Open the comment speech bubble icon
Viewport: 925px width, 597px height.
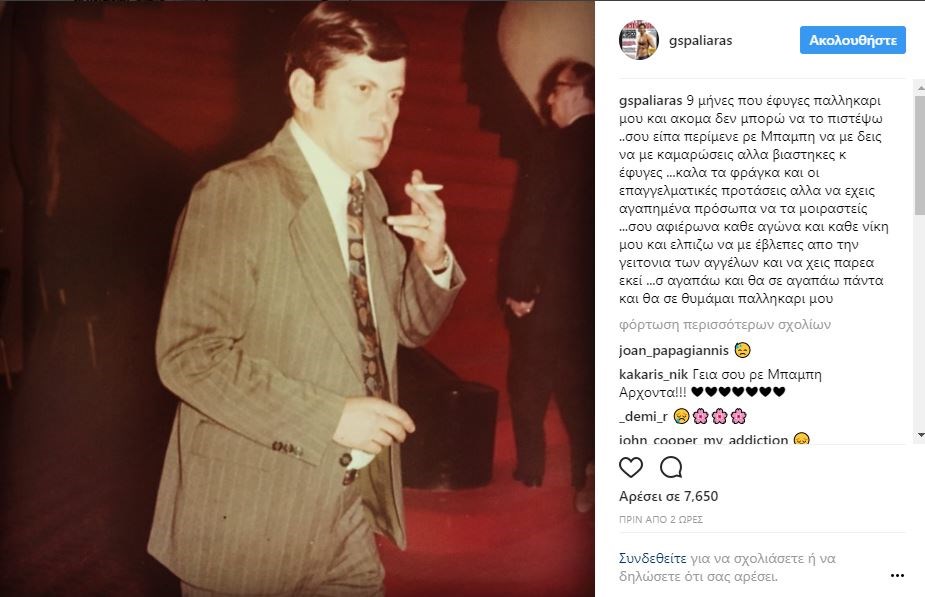coord(671,467)
